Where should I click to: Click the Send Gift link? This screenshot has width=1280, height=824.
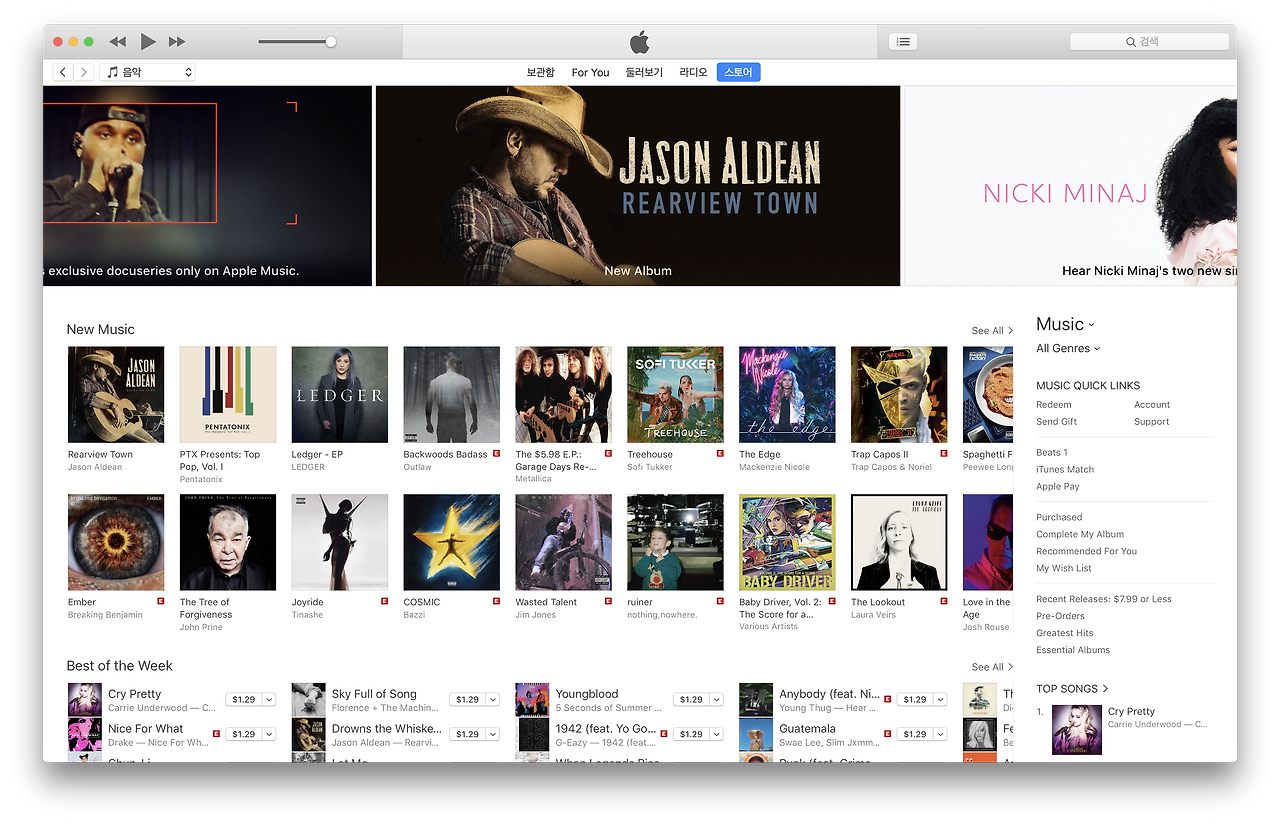(x=1056, y=422)
